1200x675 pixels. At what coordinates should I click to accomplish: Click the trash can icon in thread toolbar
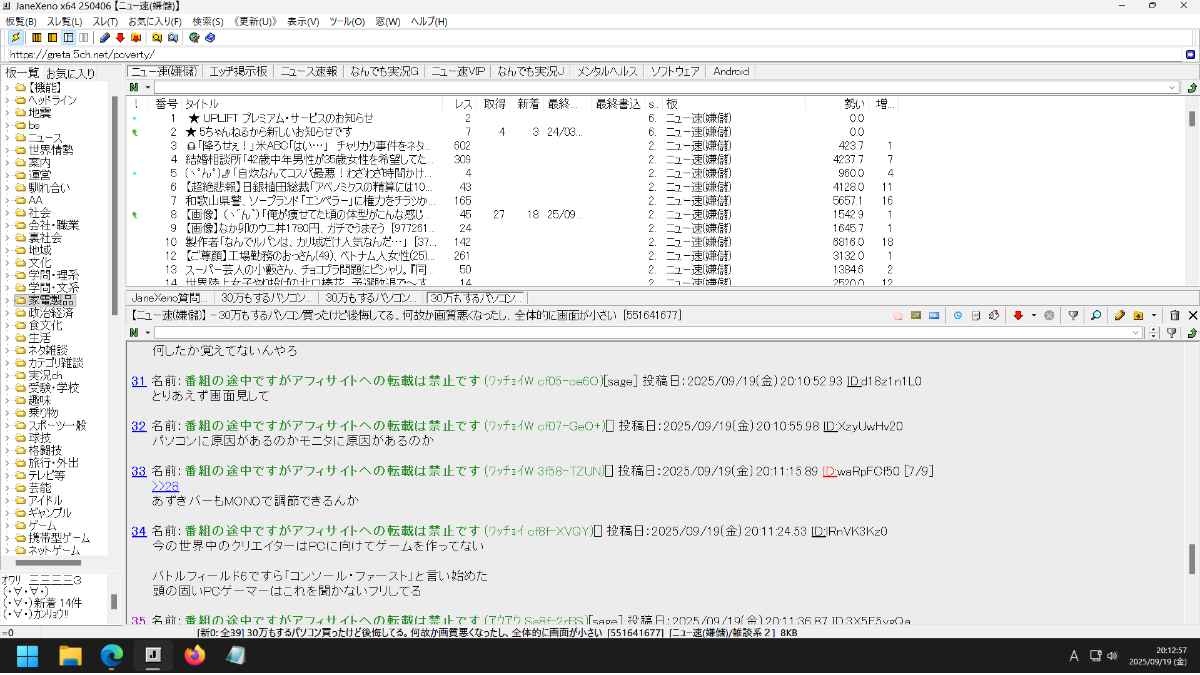(1174, 315)
